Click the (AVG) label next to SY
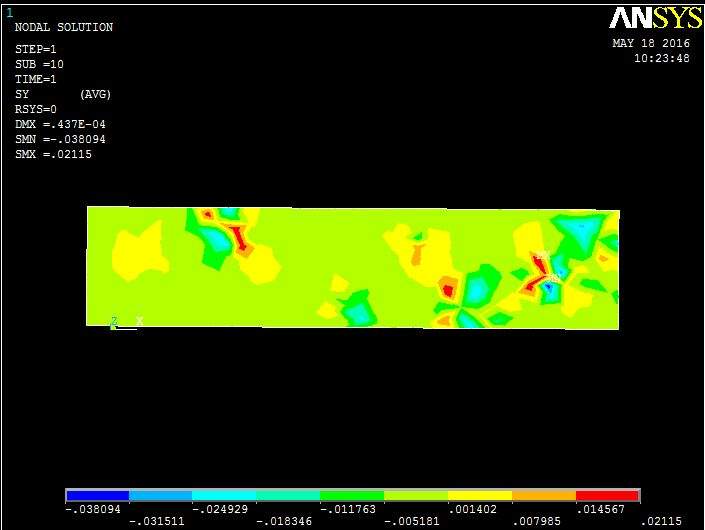This screenshot has height=530, width=705. [95, 94]
